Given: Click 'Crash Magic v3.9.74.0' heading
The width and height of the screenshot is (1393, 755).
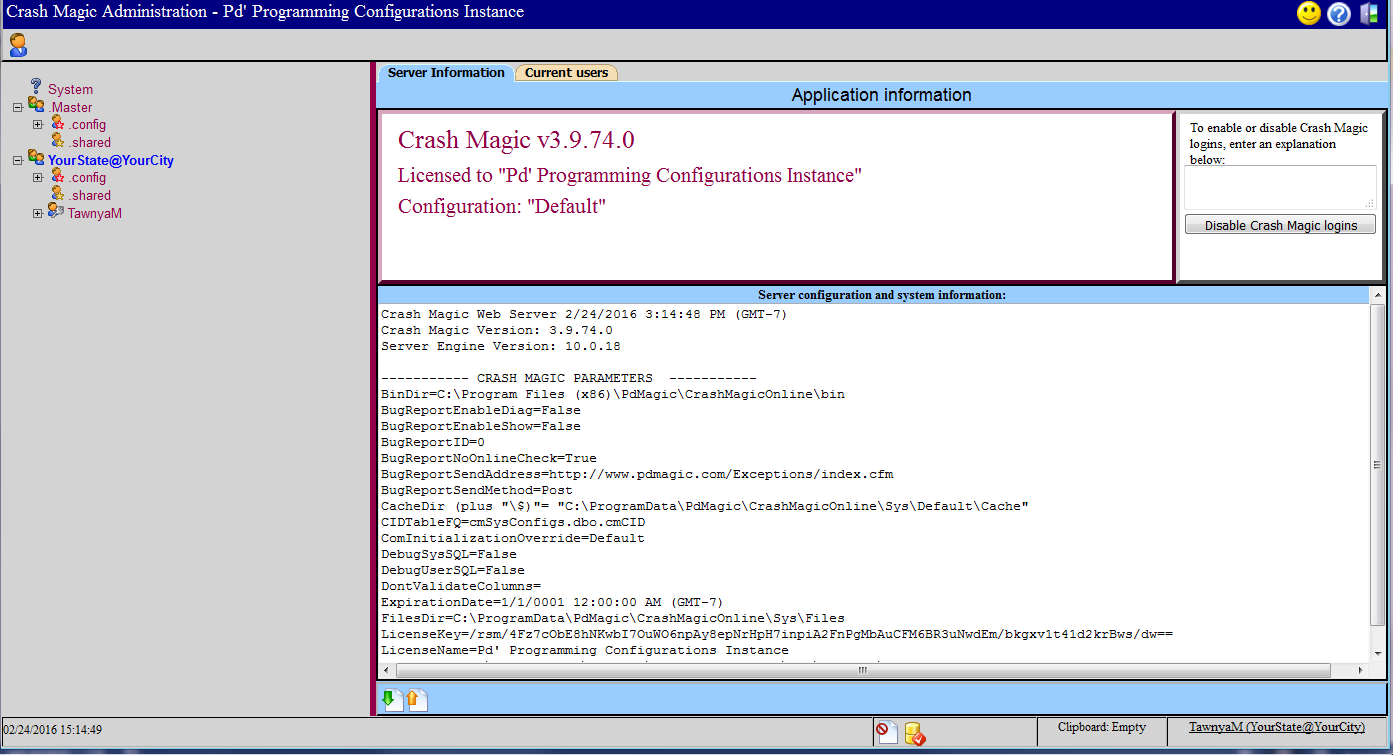Looking at the screenshot, I should tap(516, 139).
